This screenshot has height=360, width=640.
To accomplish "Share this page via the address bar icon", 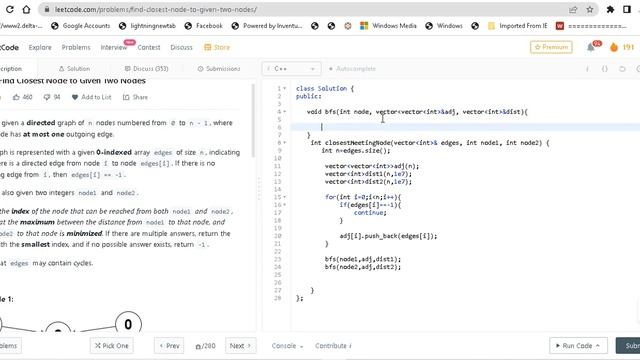I will click(x=573, y=9).
